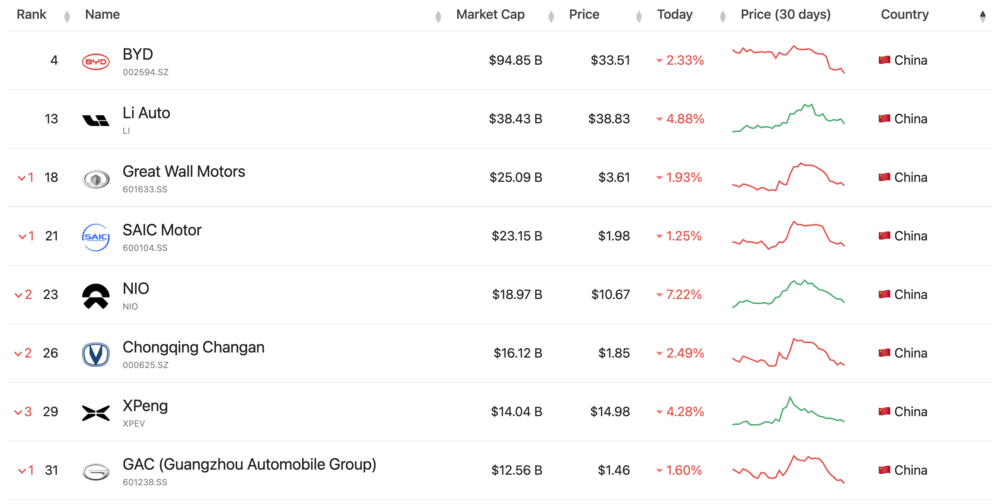The width and height of the screenshot is (1000, 504).
Task: Click the NIO logo icon
Action: (x=96, y=296)
